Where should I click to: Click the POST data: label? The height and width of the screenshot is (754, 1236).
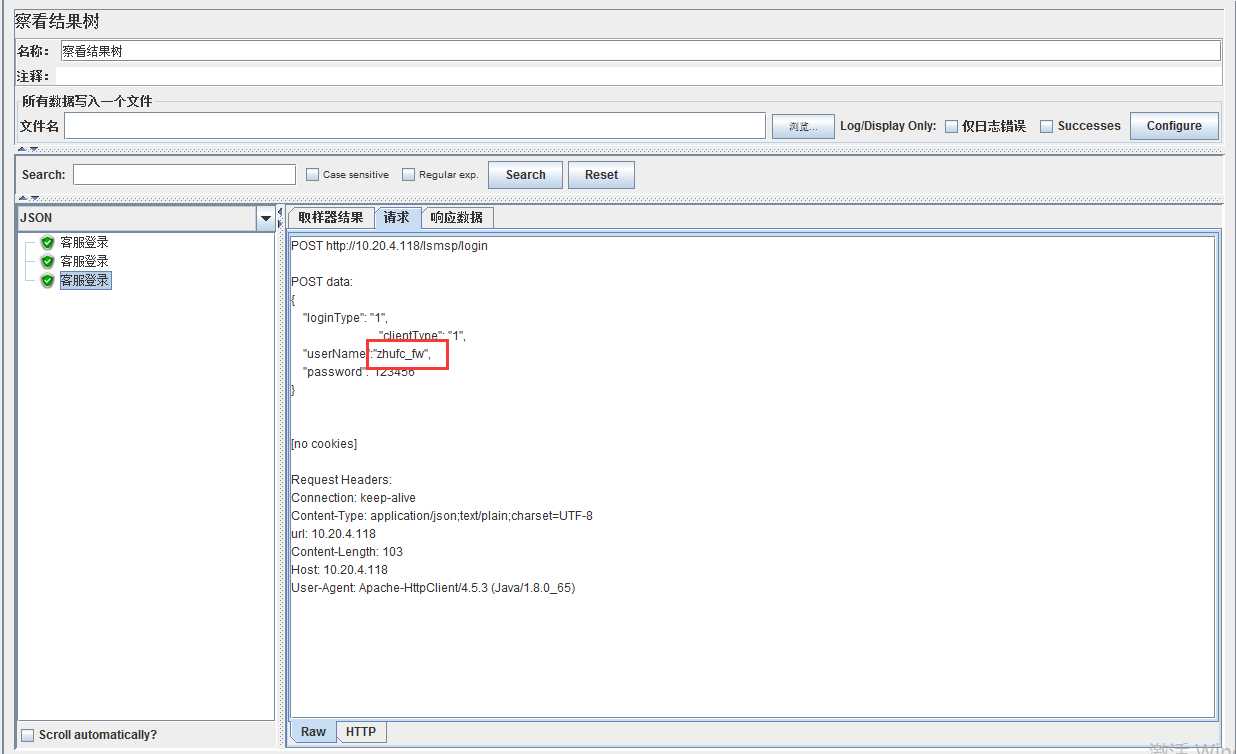pyautogui.click(x=322, y=282)
